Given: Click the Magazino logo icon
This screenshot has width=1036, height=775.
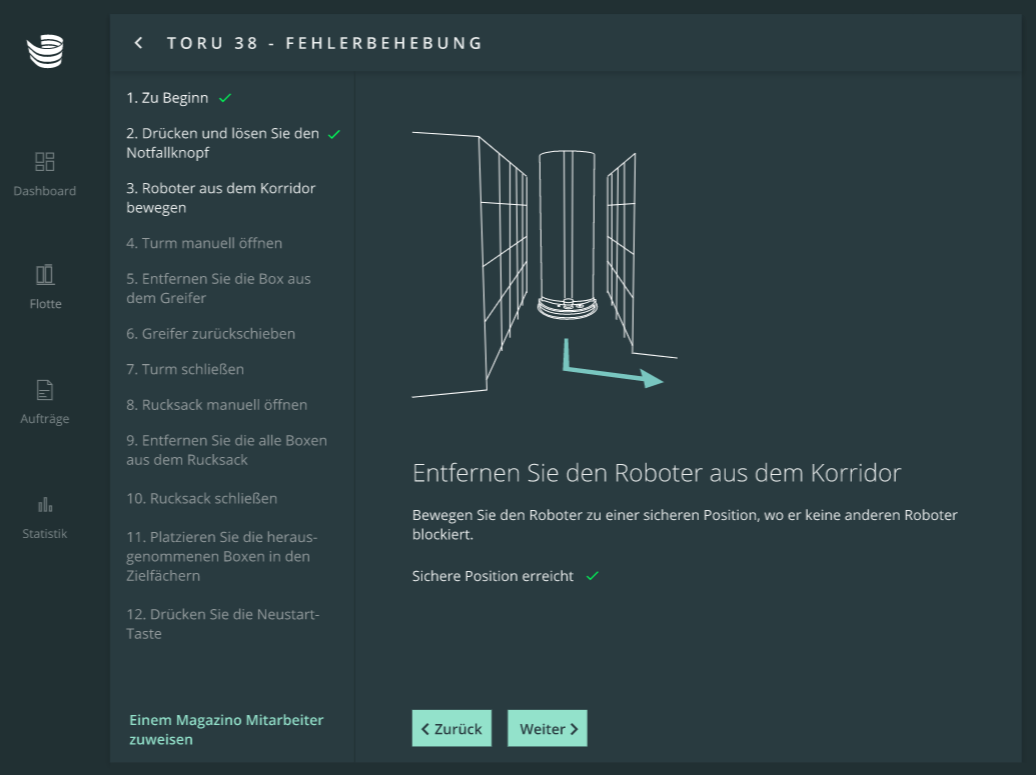Looking at the screenshot, I should (45, 50).
